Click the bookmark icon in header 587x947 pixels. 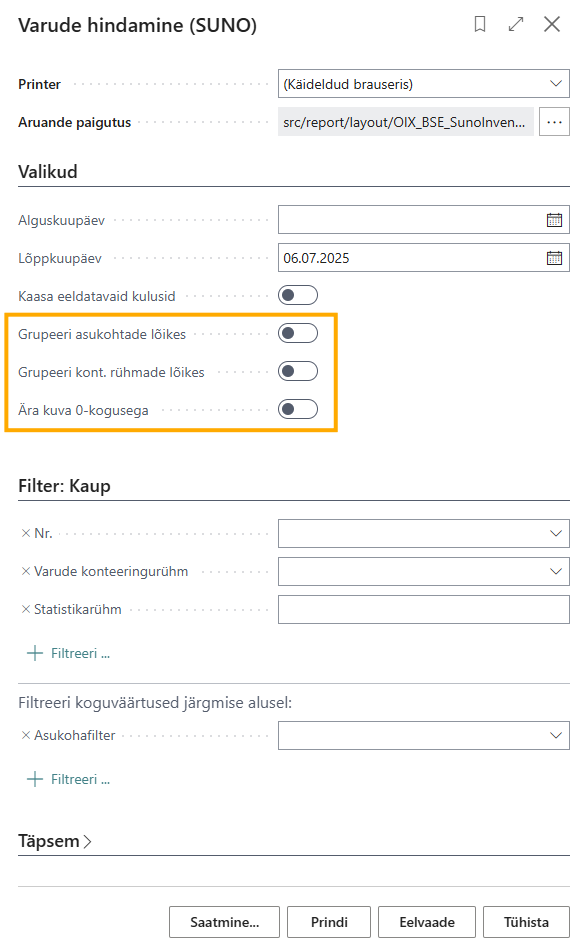[x=480, y=24]
